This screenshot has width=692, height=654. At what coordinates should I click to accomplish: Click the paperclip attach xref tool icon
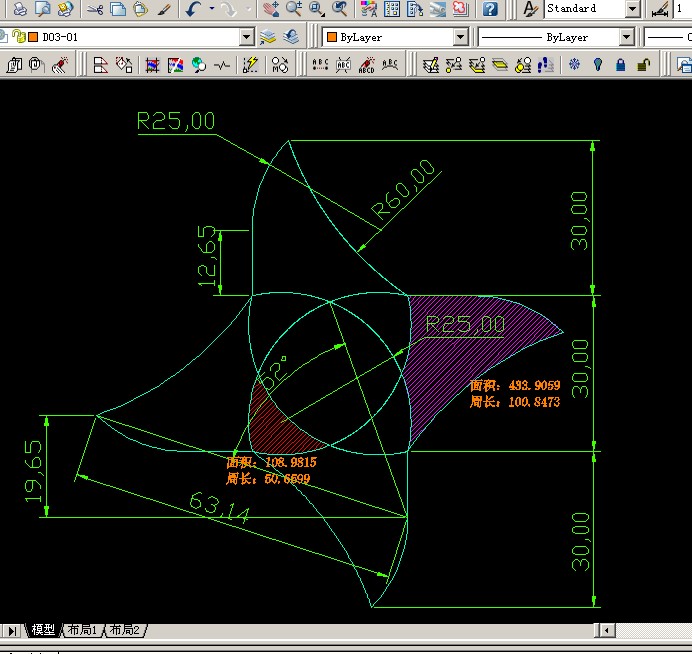point(37,65)
